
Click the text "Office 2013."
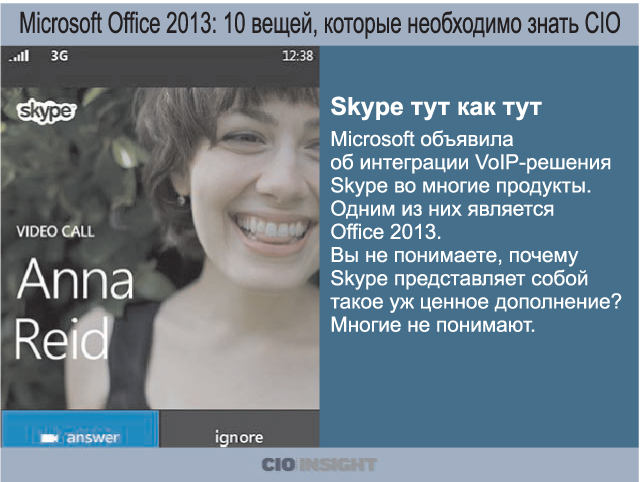[386, 232]
